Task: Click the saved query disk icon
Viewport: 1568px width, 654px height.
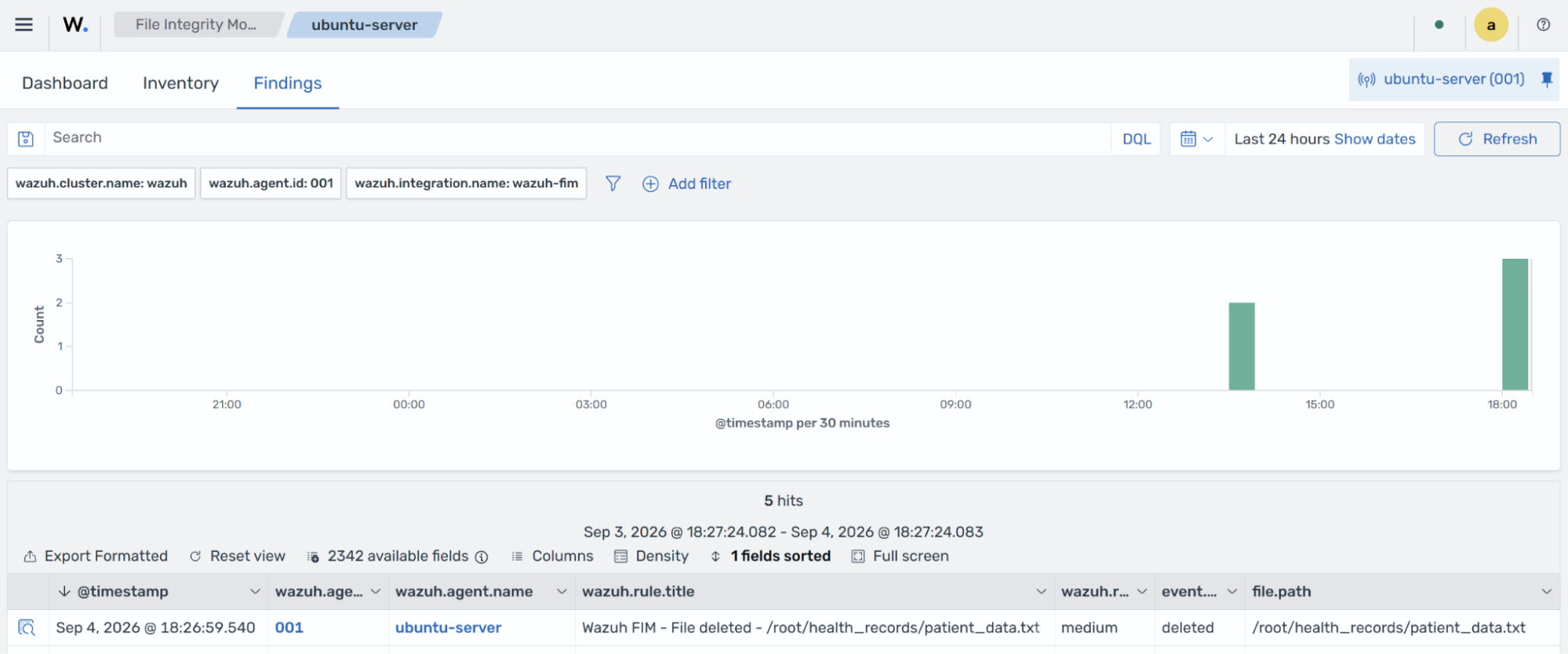Action: pyautogui.click(x=26, y=139)
